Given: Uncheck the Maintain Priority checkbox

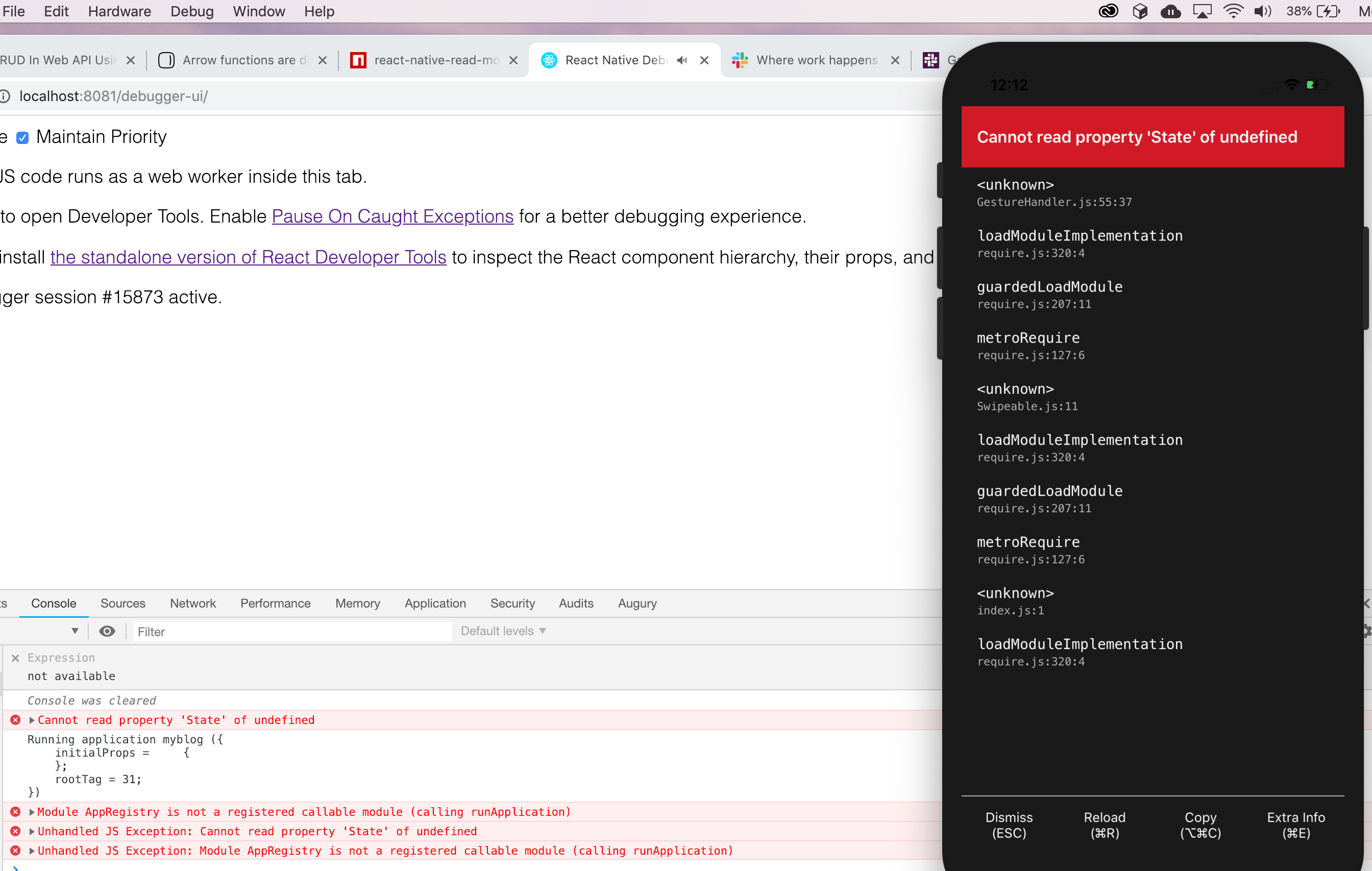Looking at the screenshot, I should coord(23,138).
